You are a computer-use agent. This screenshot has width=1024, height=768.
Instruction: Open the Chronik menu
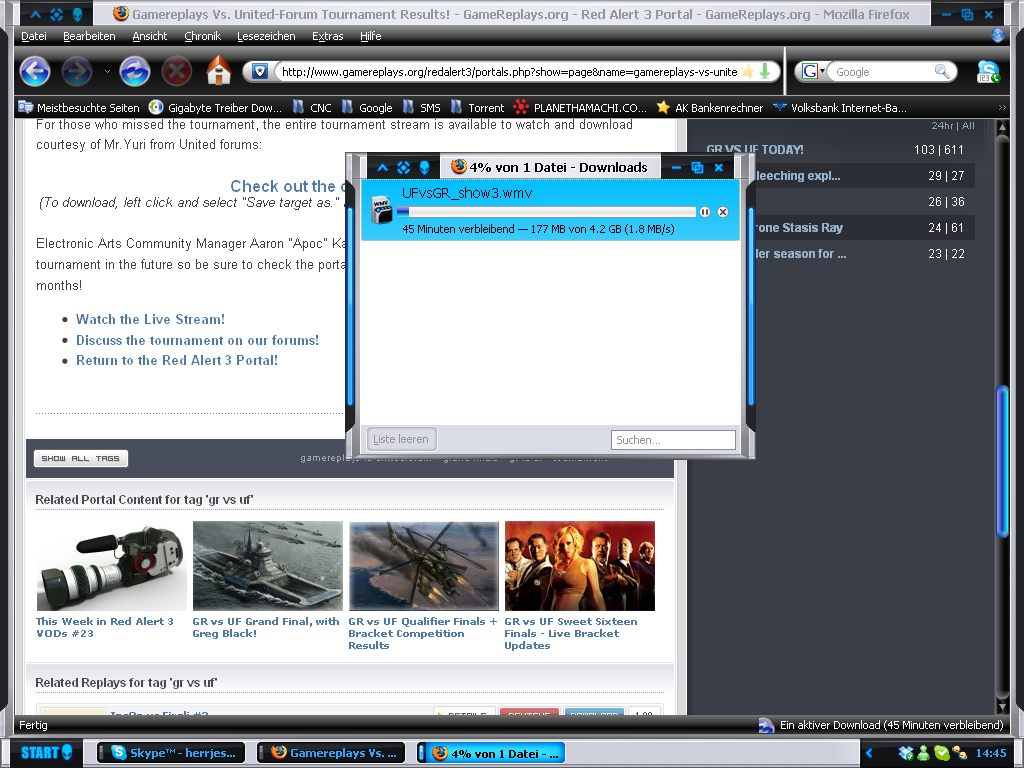coord(202,36)
